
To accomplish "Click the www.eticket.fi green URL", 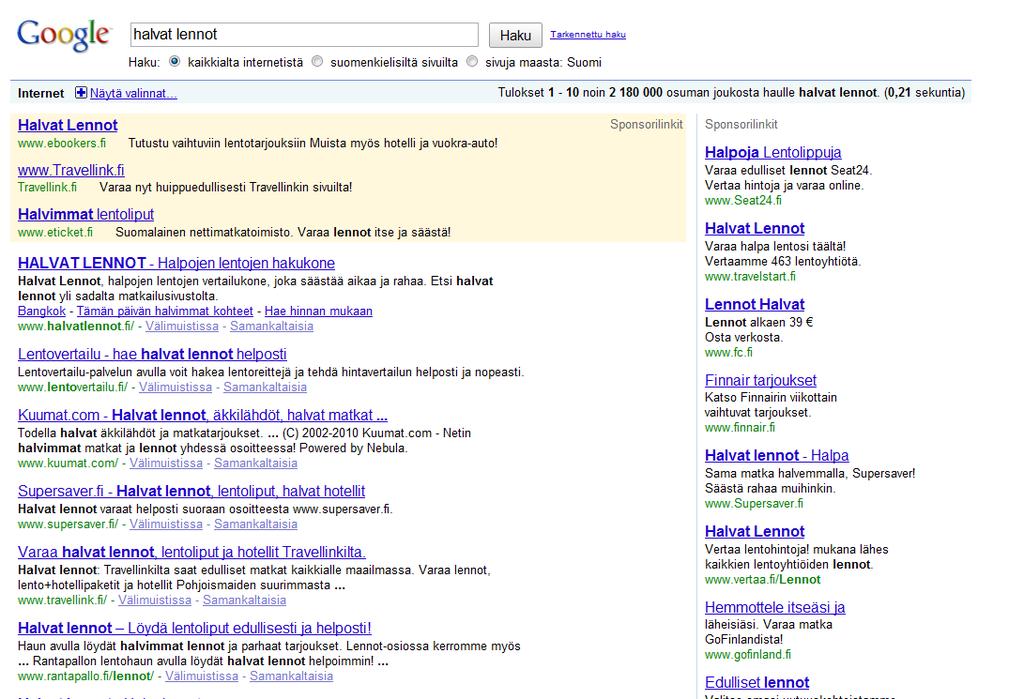I will [x=56, y=232].
